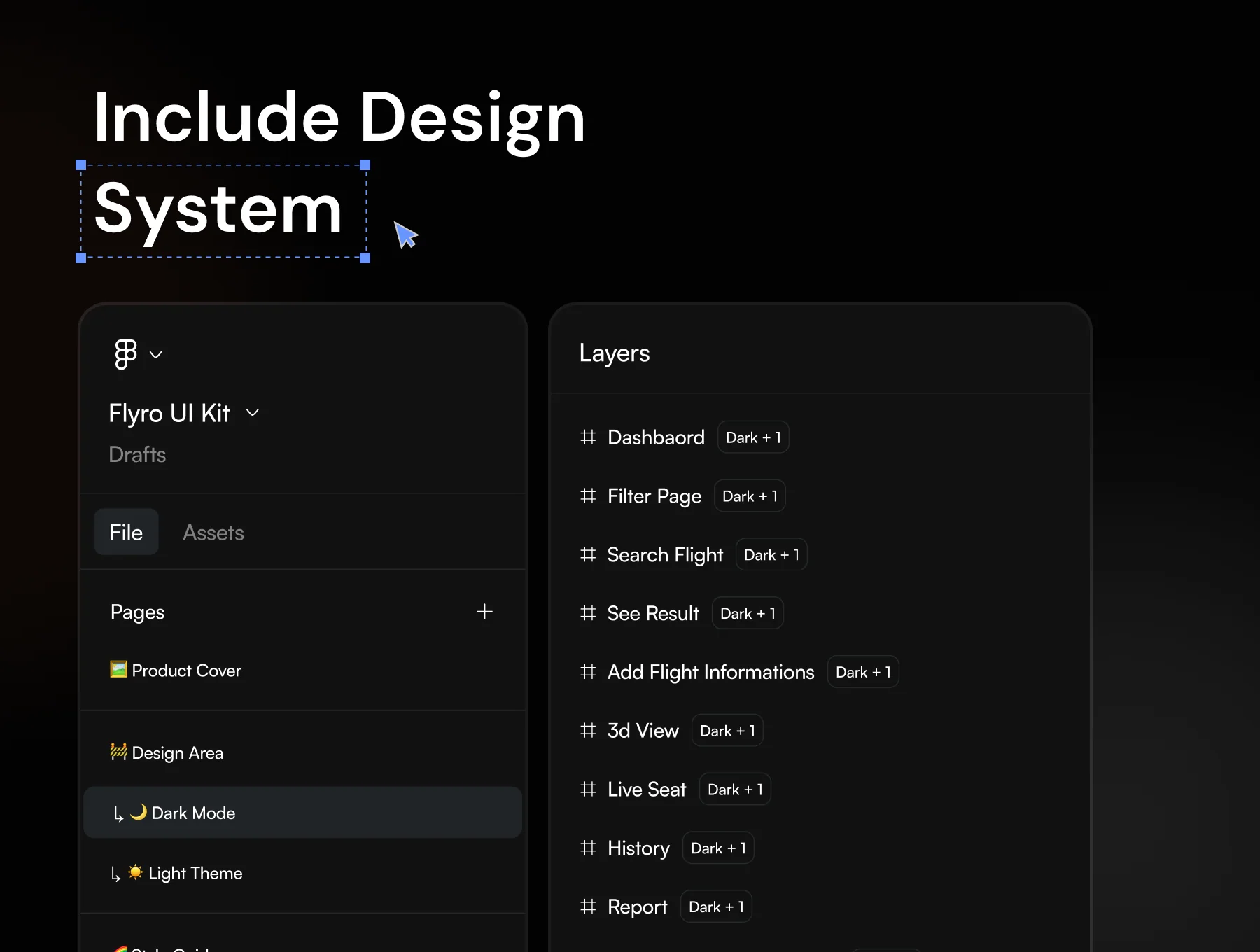The image size is (1260, 952).
Task: Select the Add Flight Informations layer
Action: 711,673
